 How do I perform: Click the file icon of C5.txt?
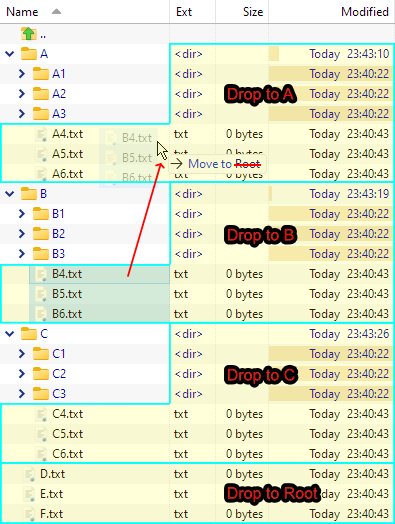coord(41,434)
